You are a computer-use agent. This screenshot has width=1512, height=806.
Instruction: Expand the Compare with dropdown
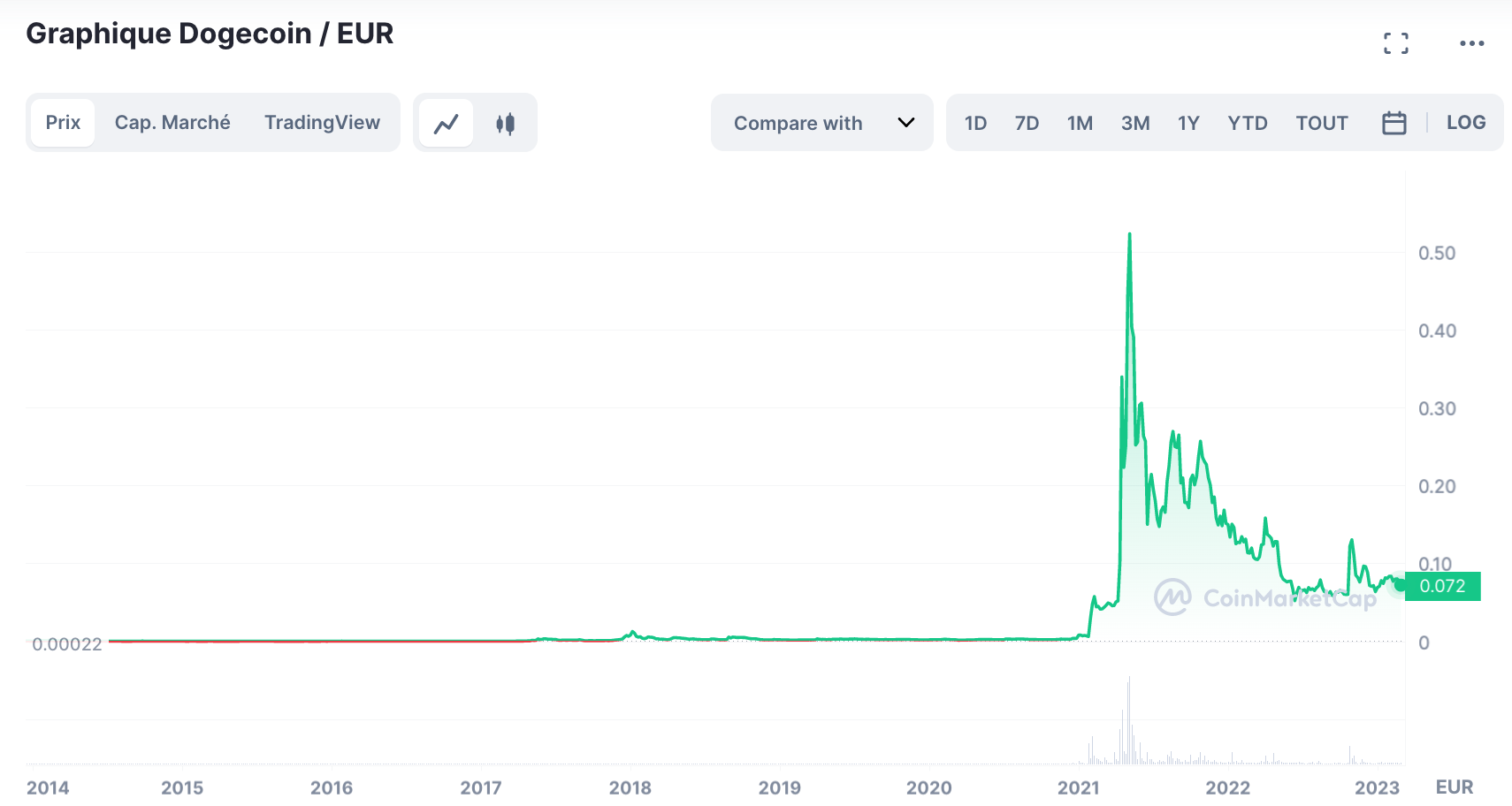[x=822, y=123]
